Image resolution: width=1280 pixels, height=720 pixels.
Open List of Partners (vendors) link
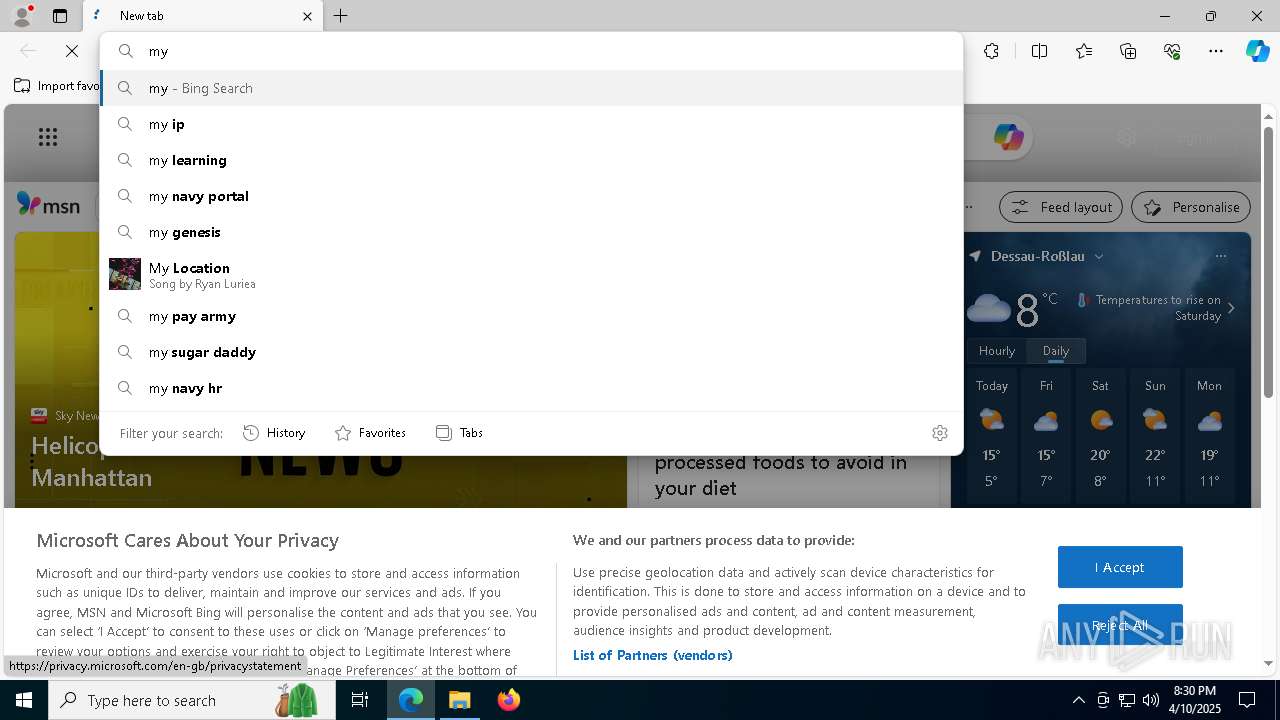[652, 655]
